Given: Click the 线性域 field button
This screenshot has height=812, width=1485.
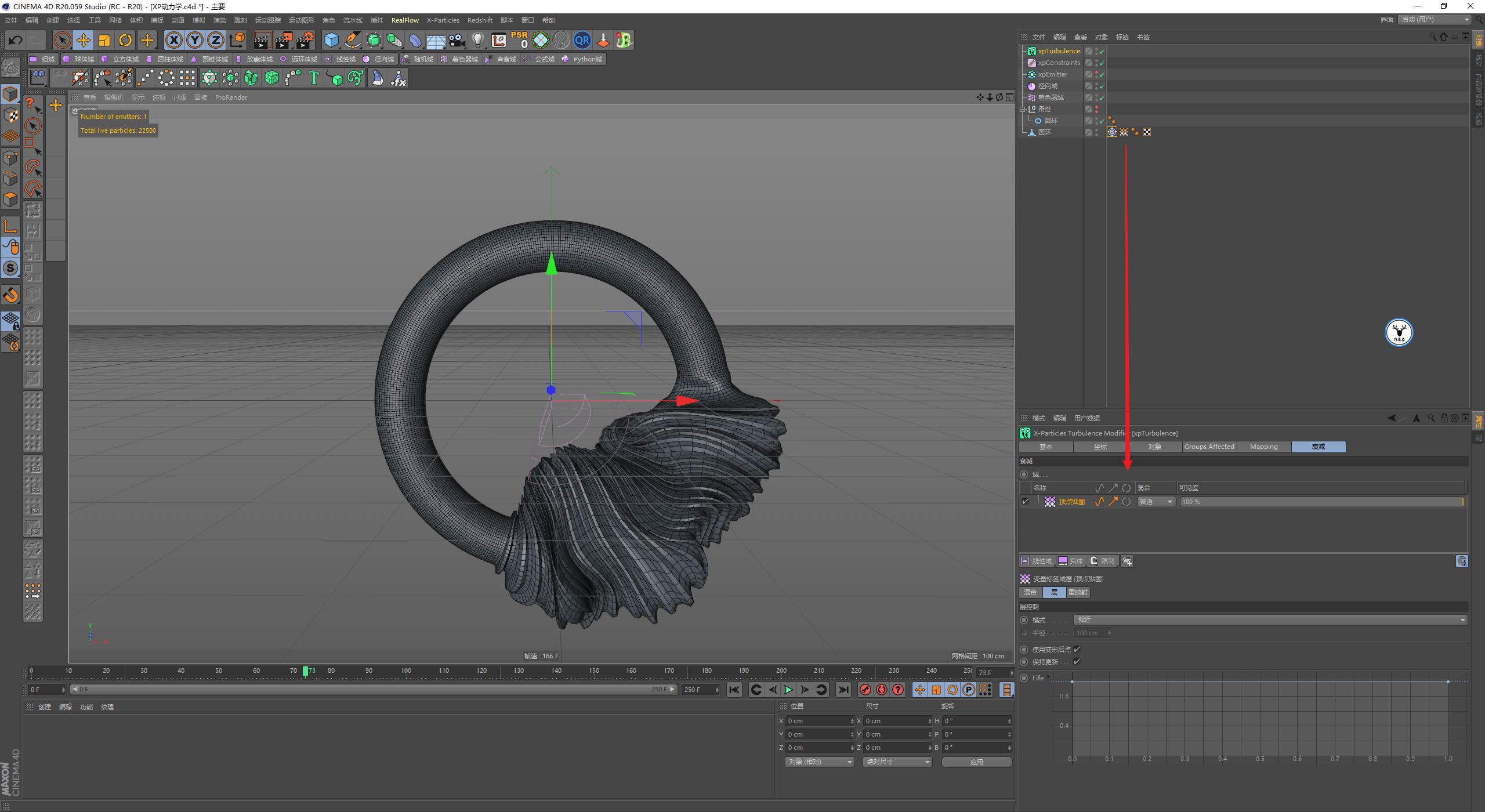Looking at the screenshot, I should click(1037, 561).
